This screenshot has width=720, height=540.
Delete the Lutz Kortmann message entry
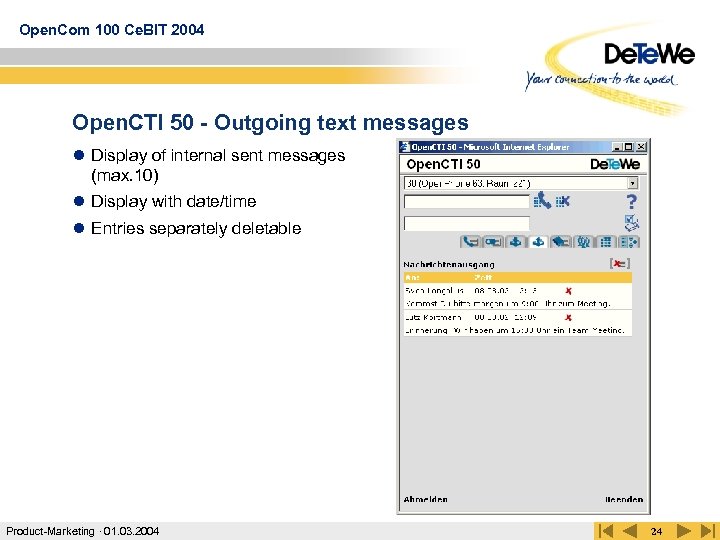pos(568,317)
